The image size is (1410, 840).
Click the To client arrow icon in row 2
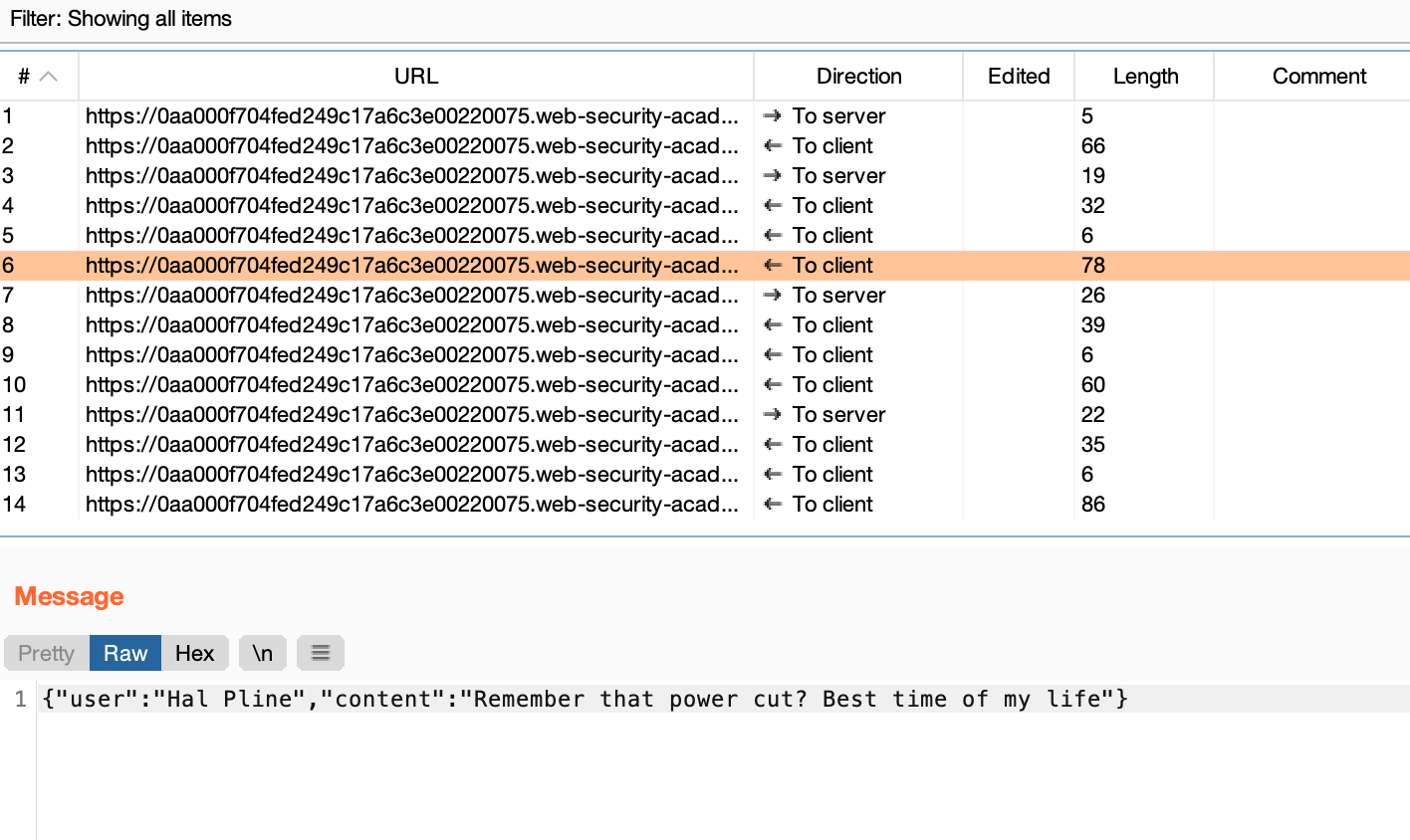(772, 146)
